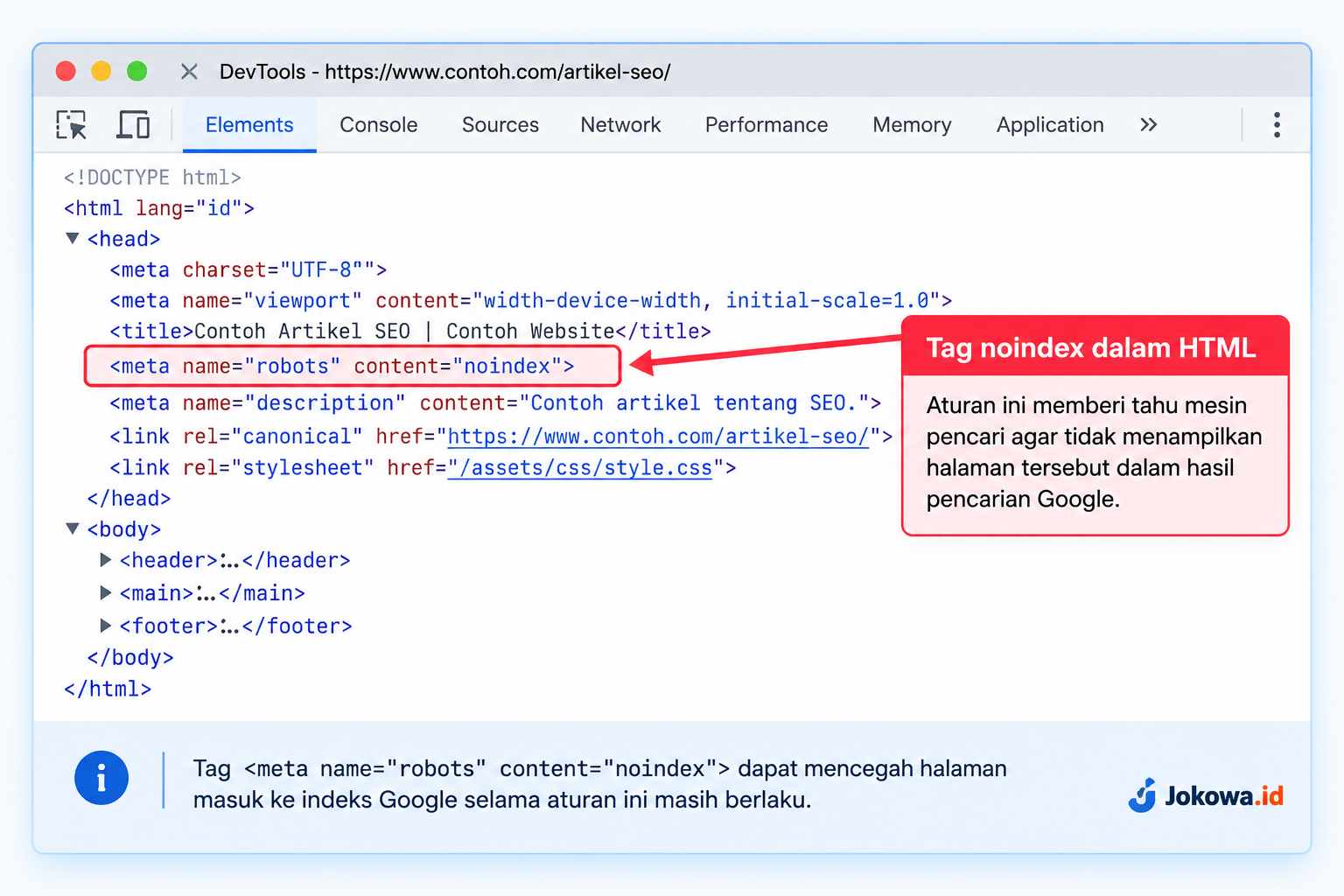Switch to the Sources tab
Image resolution: width=1344 pixels, height=896 pixels.
pos(500,125)
